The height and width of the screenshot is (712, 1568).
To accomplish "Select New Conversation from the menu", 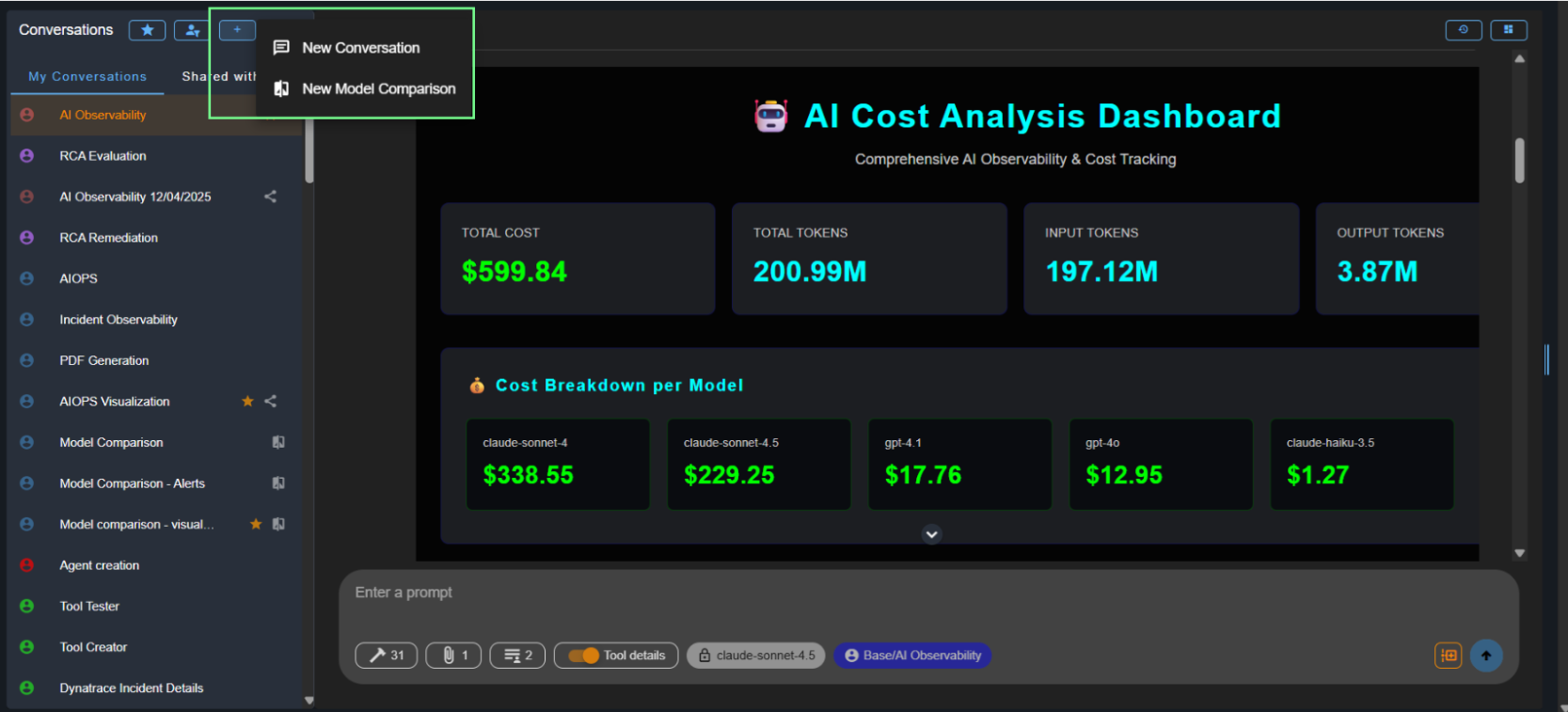I will click(360, 48).
